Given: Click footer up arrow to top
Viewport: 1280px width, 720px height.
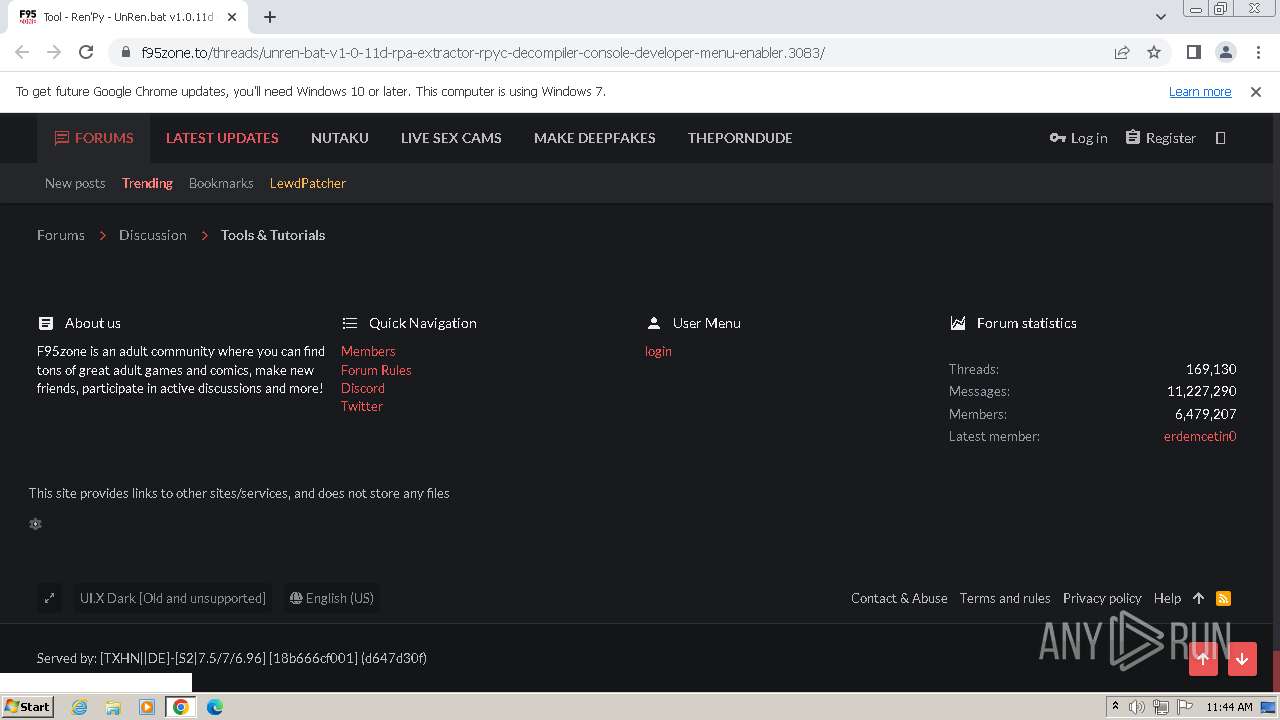Looking at the screenshot, I should (1198, 598).
